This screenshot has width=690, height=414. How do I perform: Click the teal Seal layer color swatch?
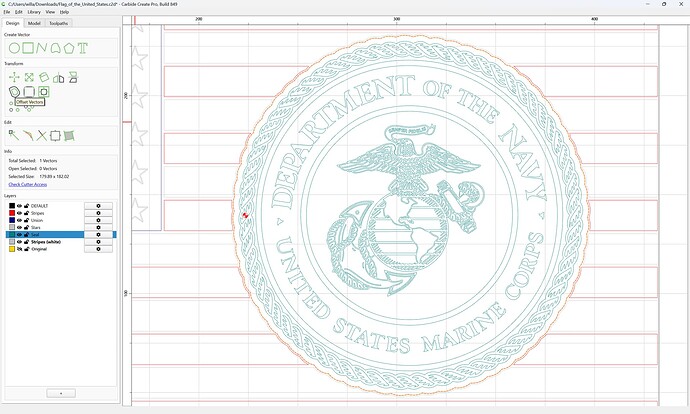coord(12,234)
